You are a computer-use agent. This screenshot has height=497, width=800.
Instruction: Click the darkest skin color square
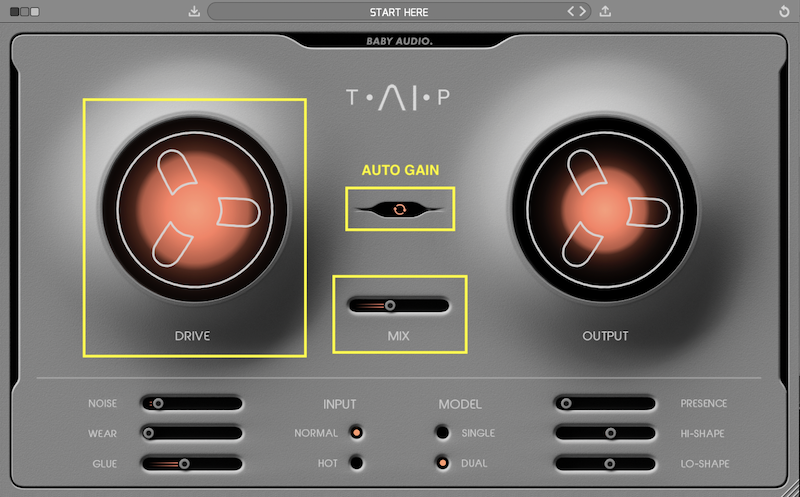pos(14,11)
